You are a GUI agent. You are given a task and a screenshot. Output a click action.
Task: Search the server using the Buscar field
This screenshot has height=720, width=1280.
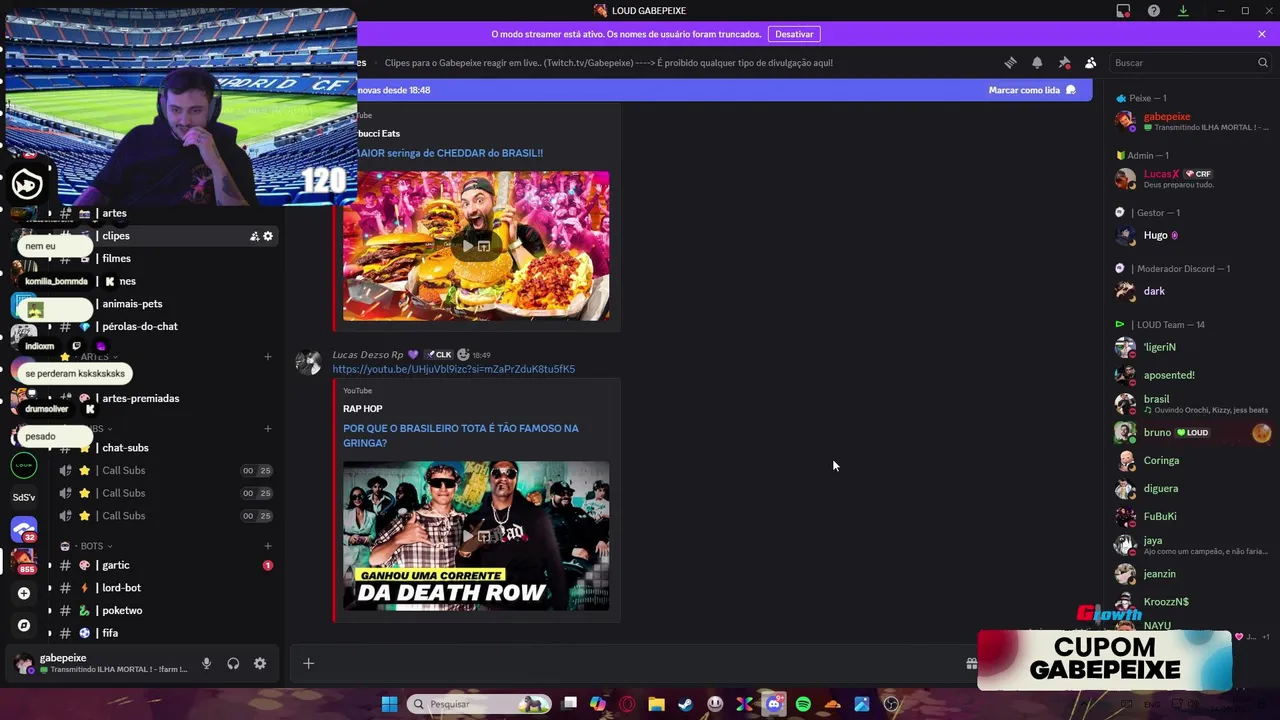click(1190, 62)
